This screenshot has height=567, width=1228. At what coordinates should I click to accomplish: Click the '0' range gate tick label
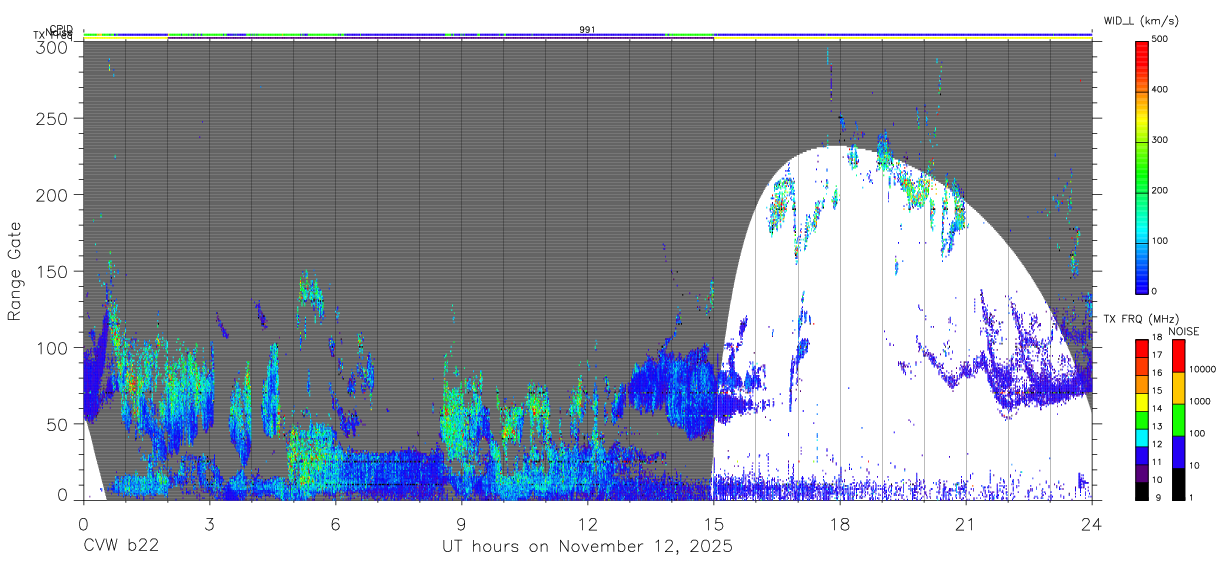63,495
